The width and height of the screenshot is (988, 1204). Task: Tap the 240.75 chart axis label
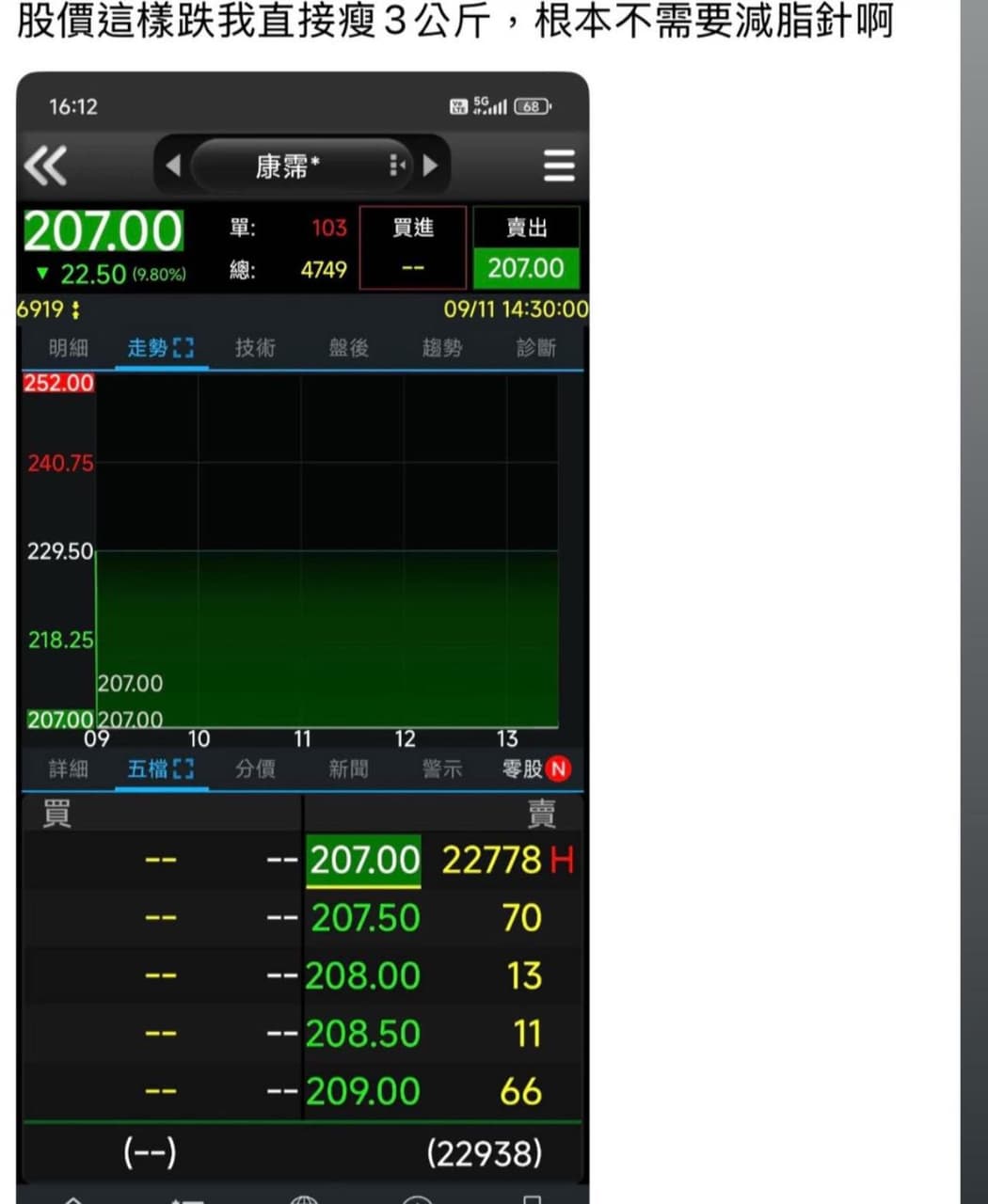pos(59,463)
